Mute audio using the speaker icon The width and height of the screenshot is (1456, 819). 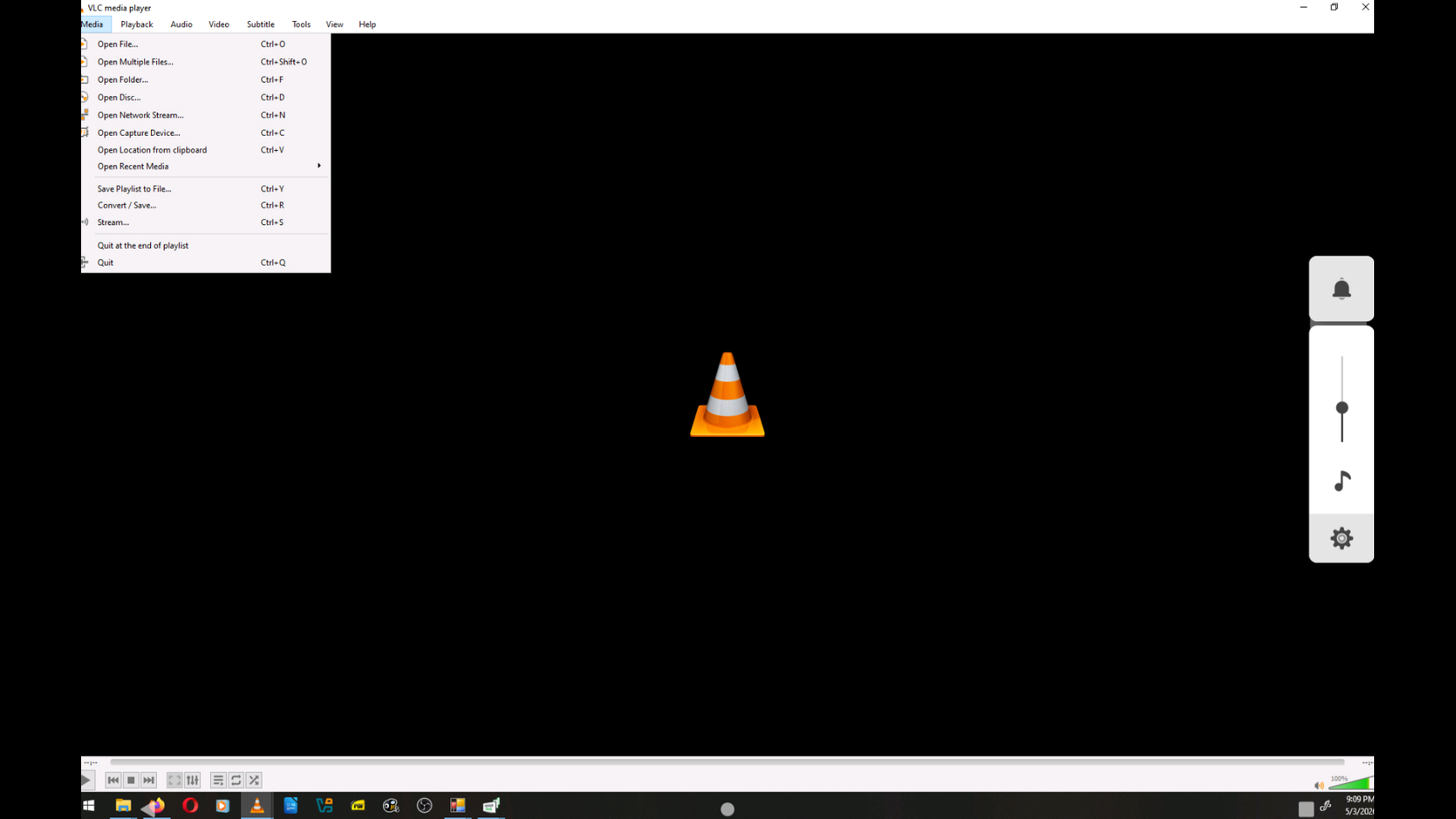pyautogui.click(x=1318, y=785)
